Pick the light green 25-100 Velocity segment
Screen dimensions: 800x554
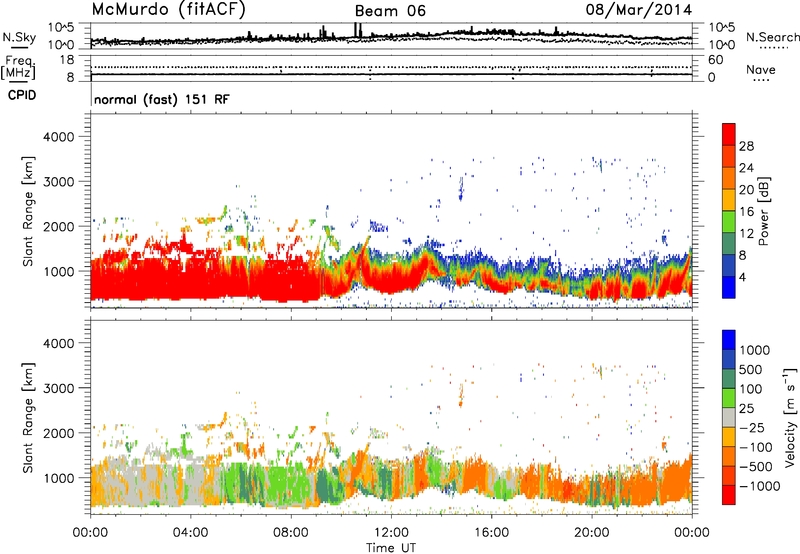pos(729,398)
